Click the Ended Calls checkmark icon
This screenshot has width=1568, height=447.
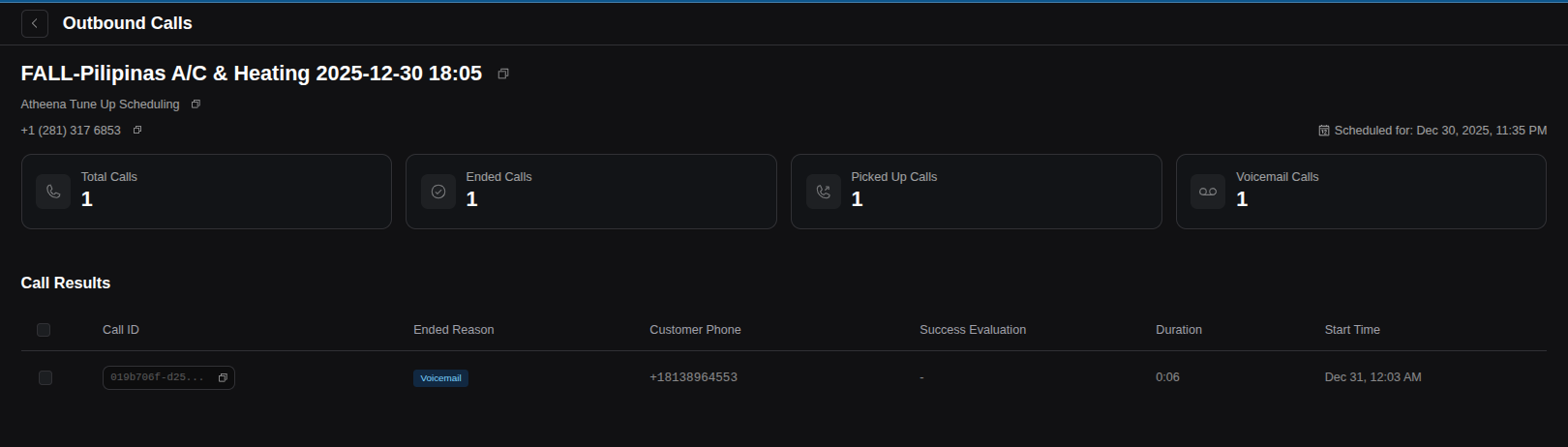pos(438,192)
